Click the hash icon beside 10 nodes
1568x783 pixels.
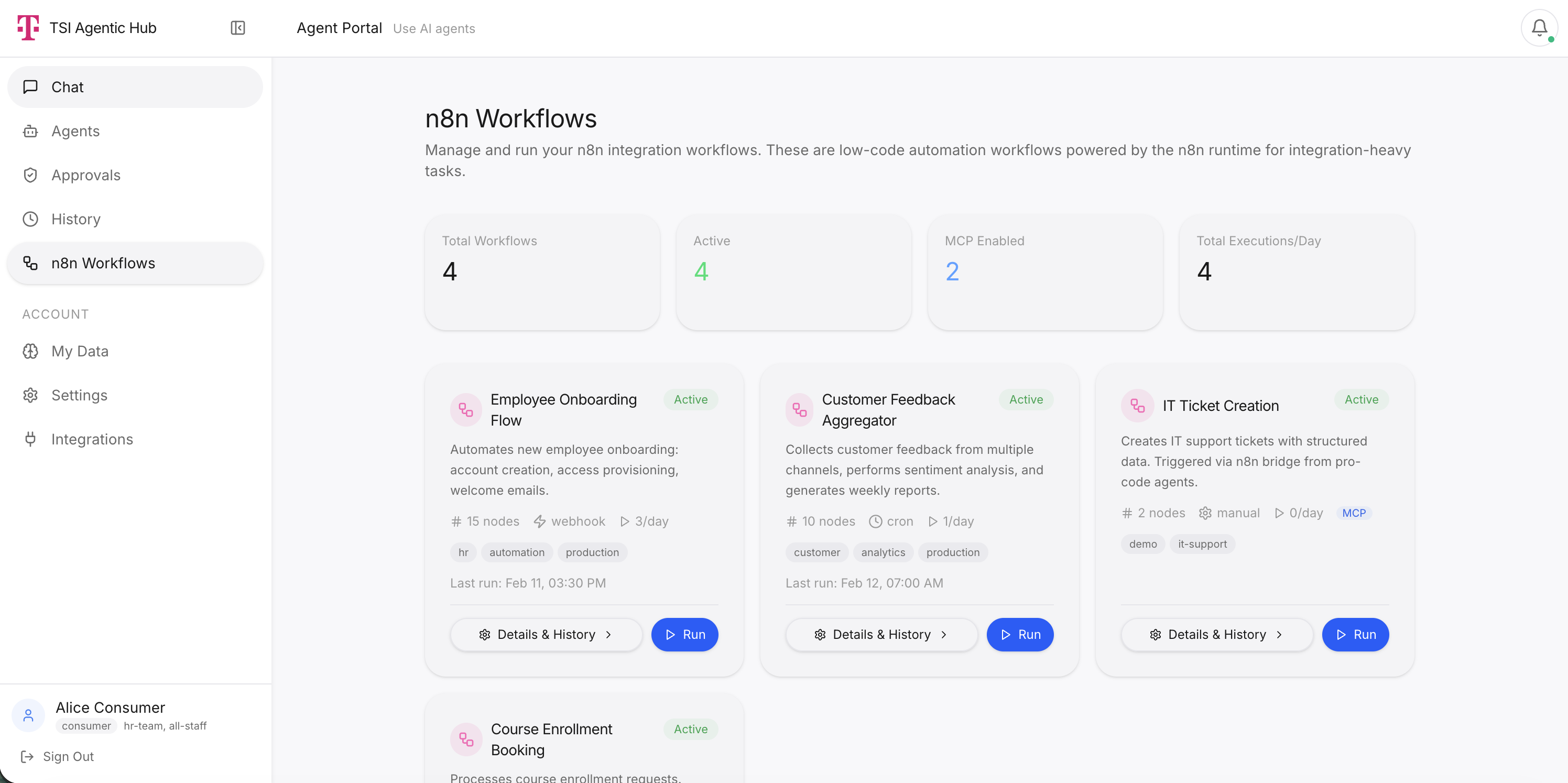coord(791,521)
